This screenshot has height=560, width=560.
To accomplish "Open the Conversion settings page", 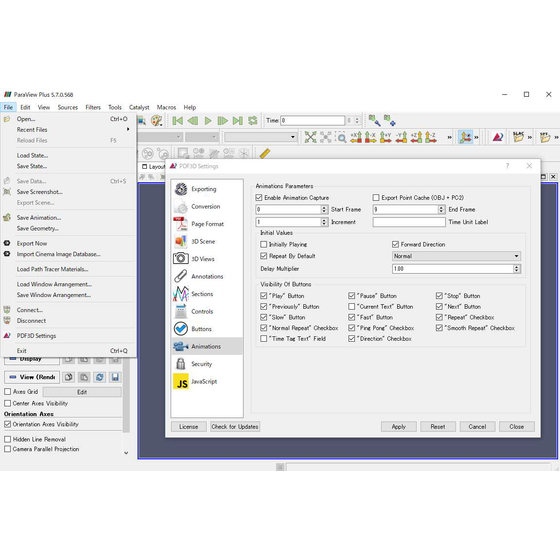I will coord(207,206).
